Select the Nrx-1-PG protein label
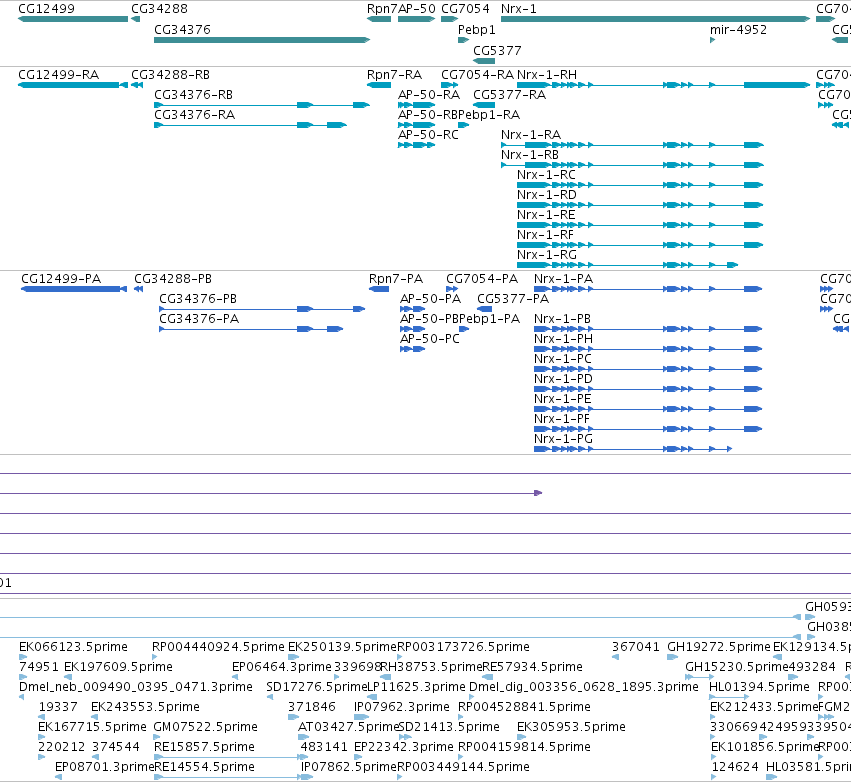The height and width of the screenshot is (782, 851). [563, 439]
